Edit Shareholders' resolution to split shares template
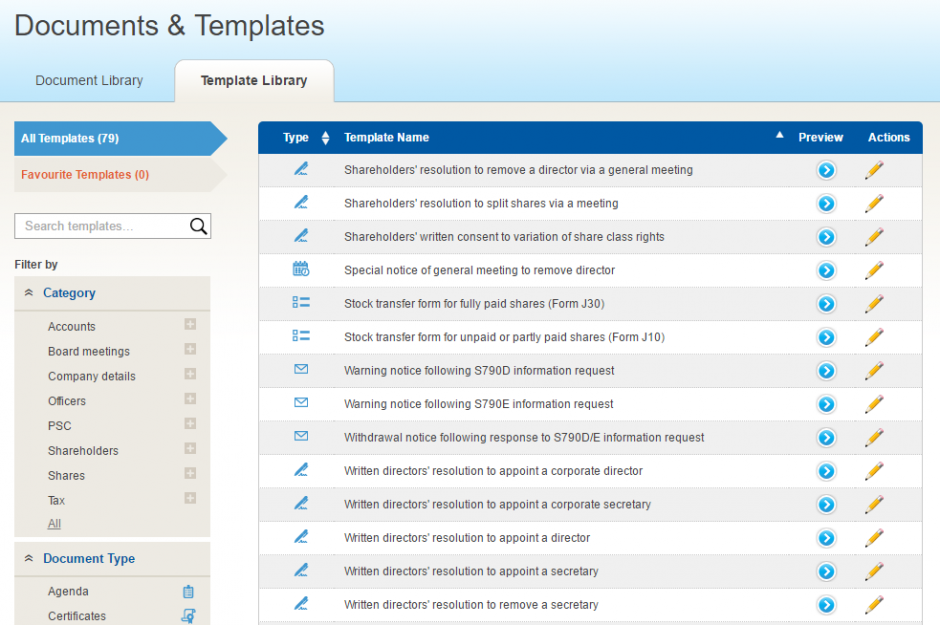The height and width of the screenshot is (625, 940). click(874, 204)
